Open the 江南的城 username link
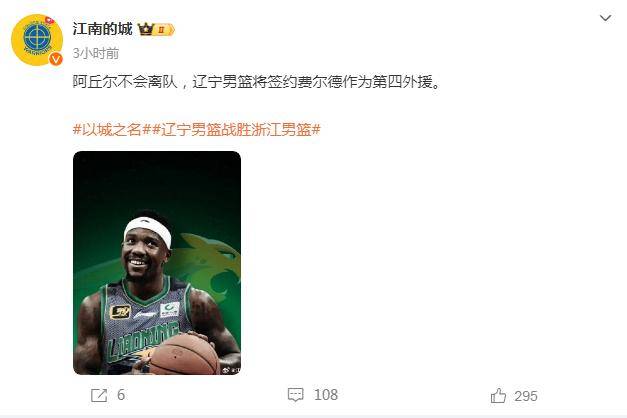Screen dimensions: 627x418 pos(102,29)
